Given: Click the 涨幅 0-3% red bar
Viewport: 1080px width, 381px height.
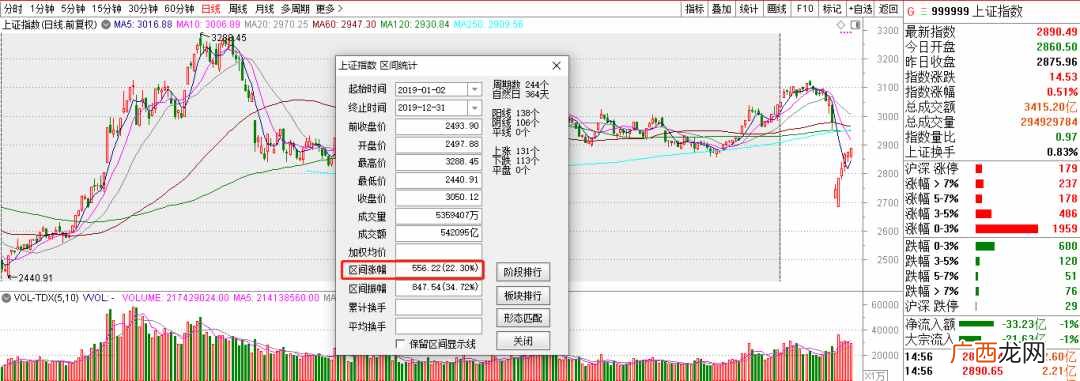Looking at the screenshot, I should click(x=1006, y=228).
